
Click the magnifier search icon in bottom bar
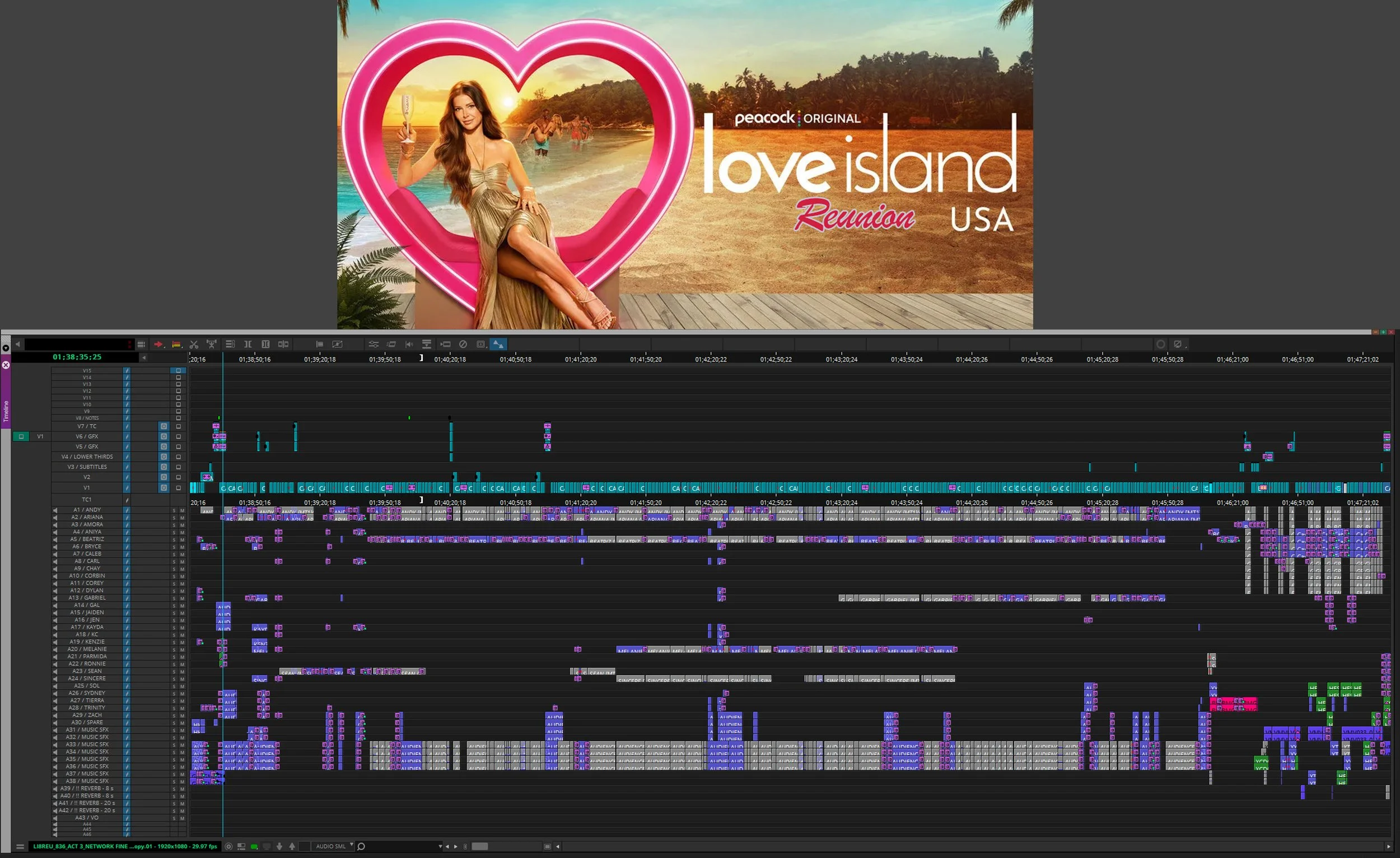pos(361,847)
